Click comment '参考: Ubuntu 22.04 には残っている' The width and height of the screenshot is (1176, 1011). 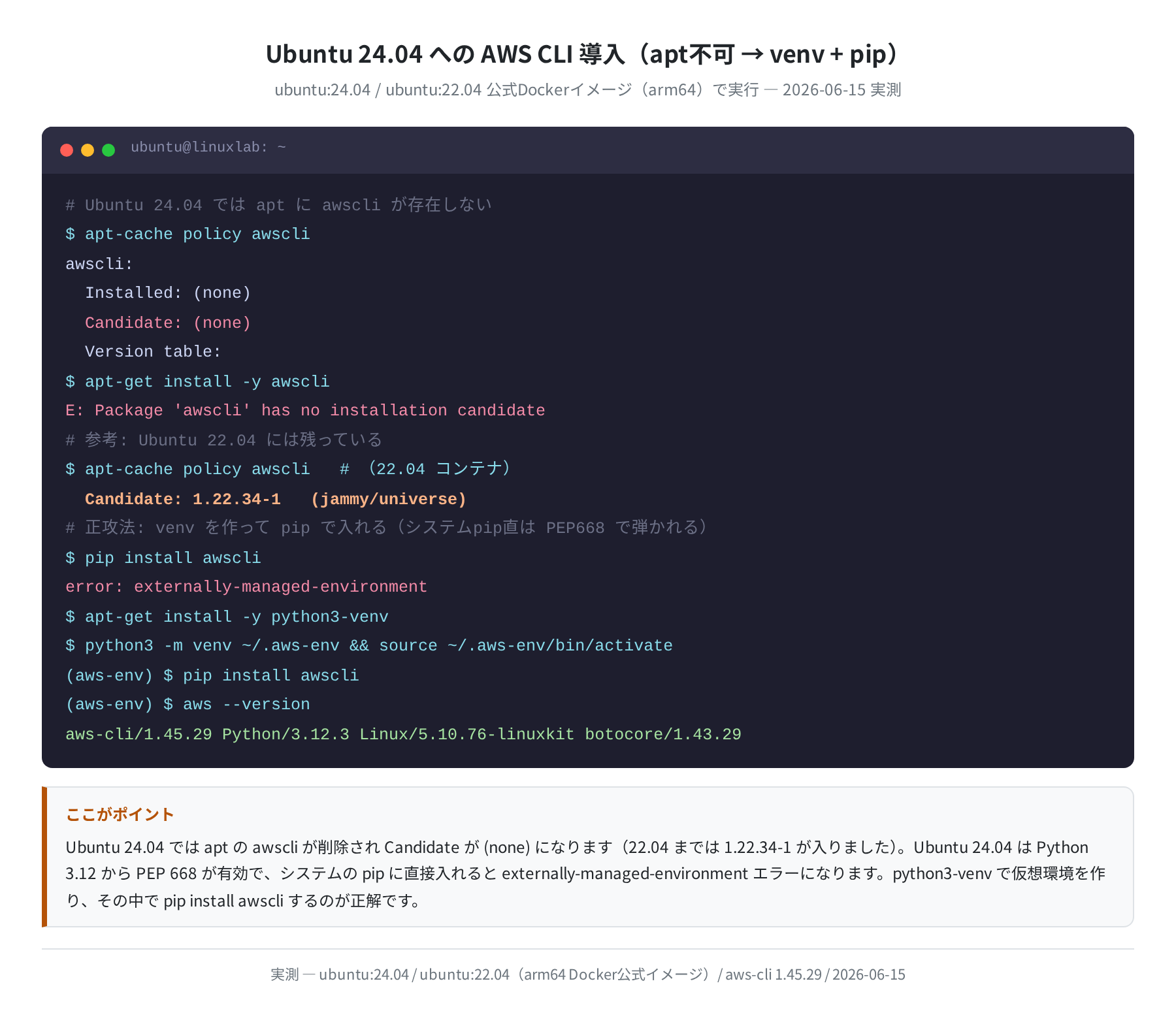click(223, 440)
